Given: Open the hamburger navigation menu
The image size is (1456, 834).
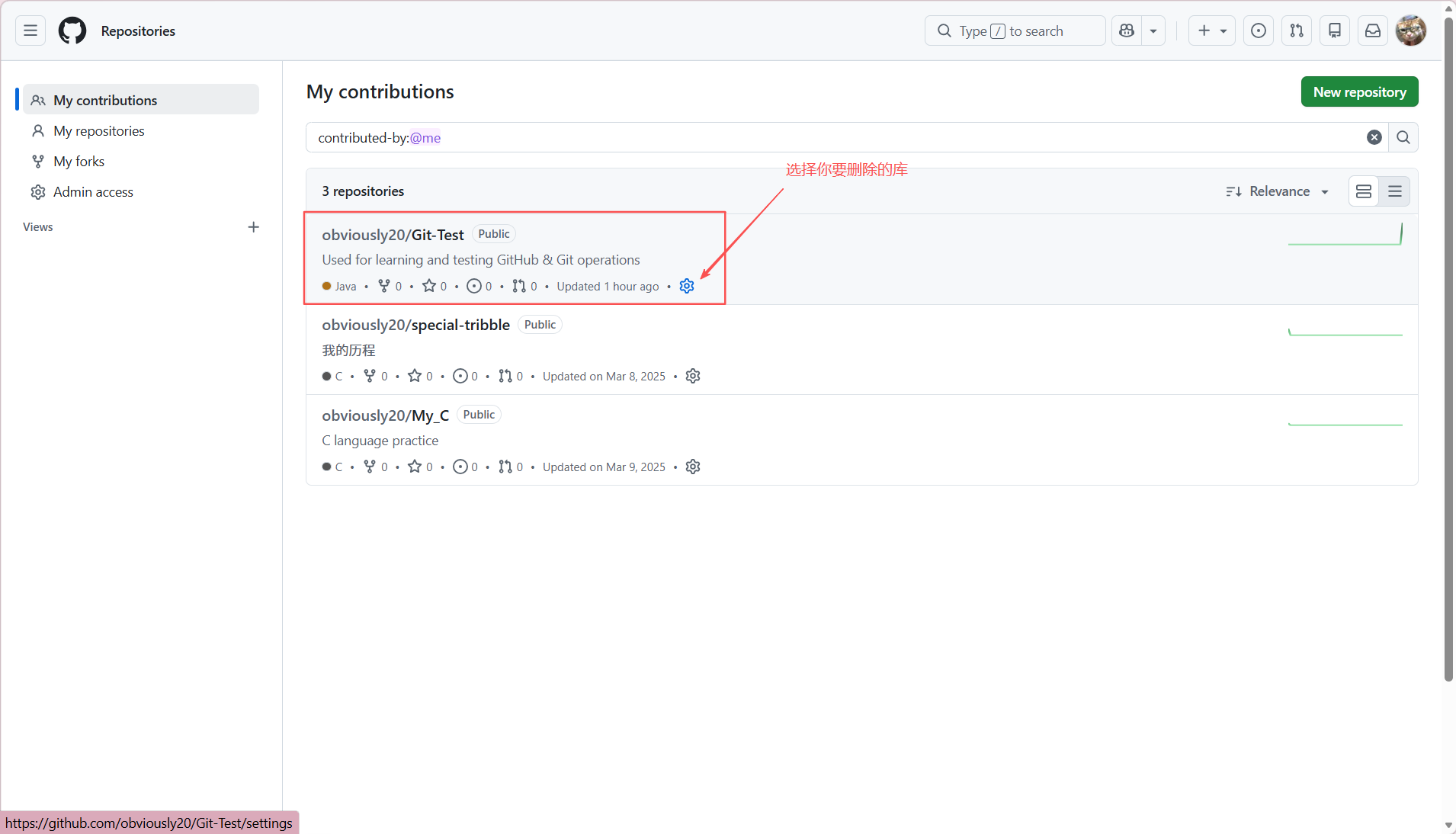Looking at the screenshot, I should tap(30, 30).
